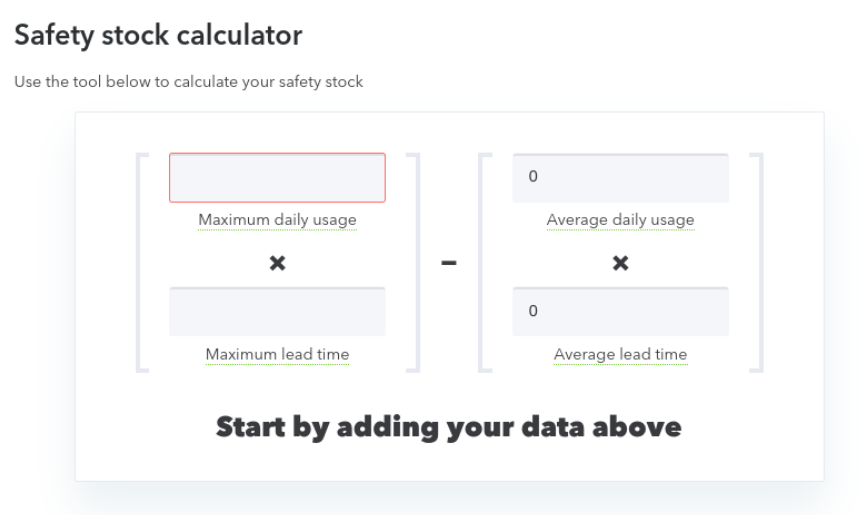This screenshot has width=867, height=515.
Task: Click the 'Use the tool below' instruction text
Action: [x=189, y=82]
